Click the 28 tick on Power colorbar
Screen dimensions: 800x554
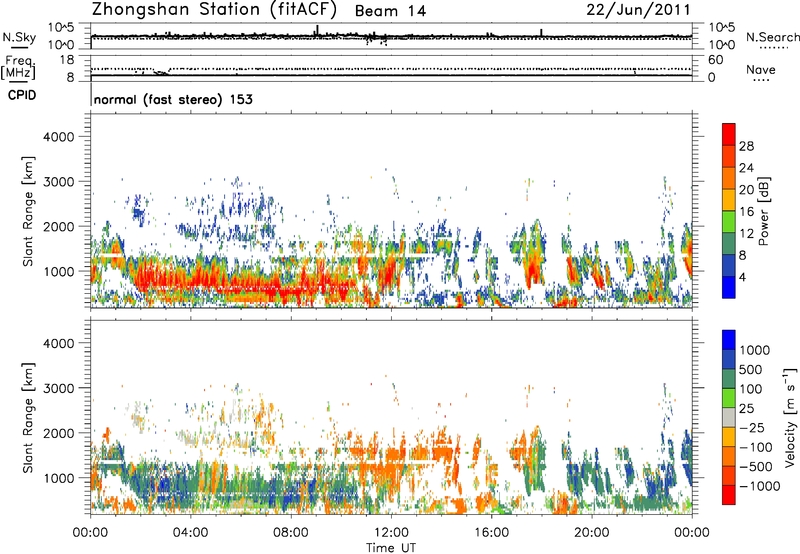pyautogui.click(x=746, y=146)
